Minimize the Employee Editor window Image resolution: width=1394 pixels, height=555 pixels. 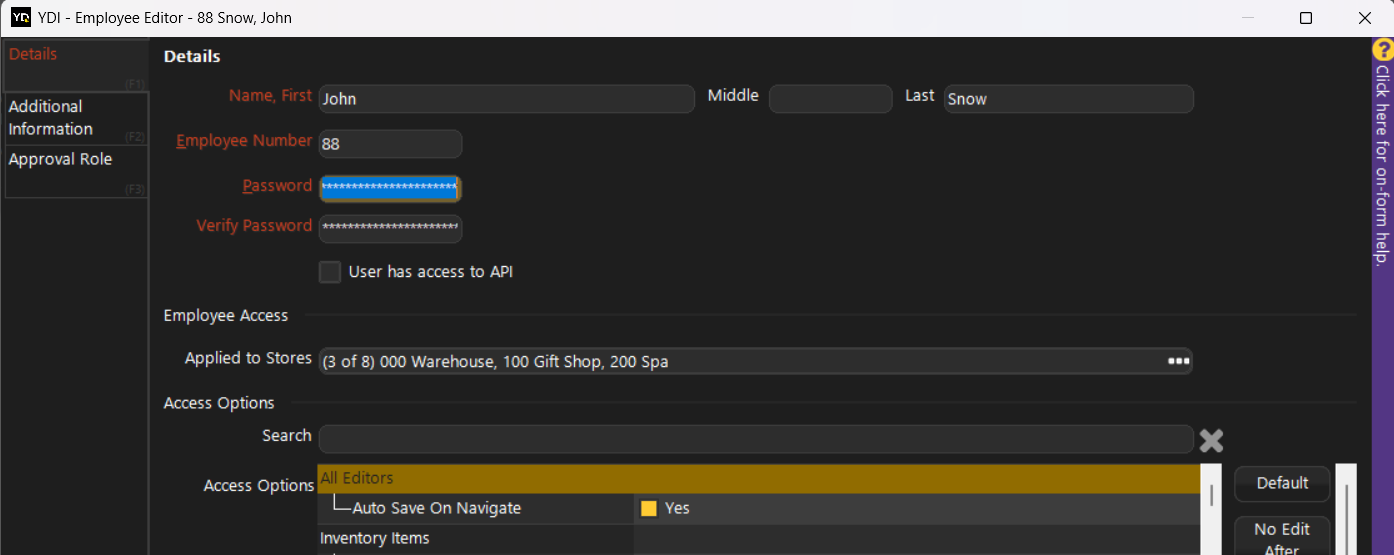point(1247,18)
